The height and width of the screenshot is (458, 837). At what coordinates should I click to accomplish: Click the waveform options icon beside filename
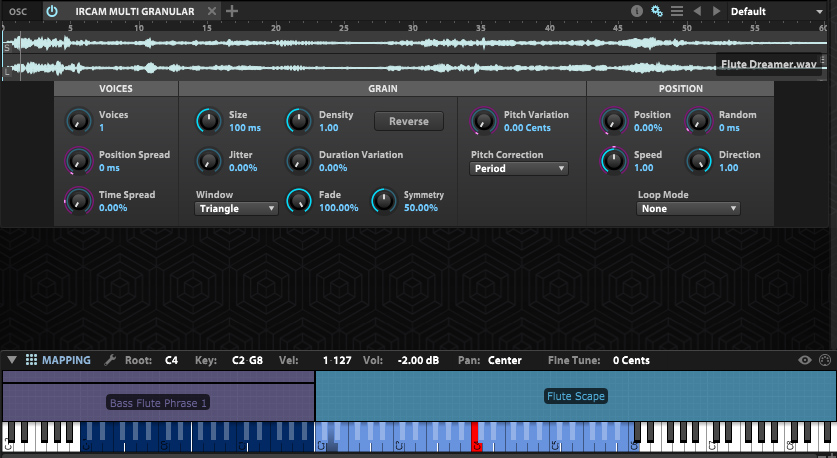[823, 60]
